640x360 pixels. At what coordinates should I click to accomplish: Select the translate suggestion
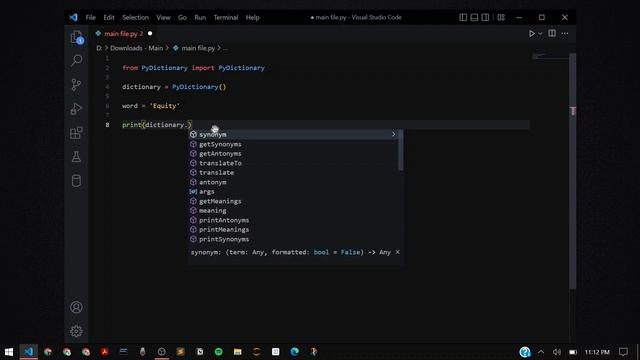293,172
